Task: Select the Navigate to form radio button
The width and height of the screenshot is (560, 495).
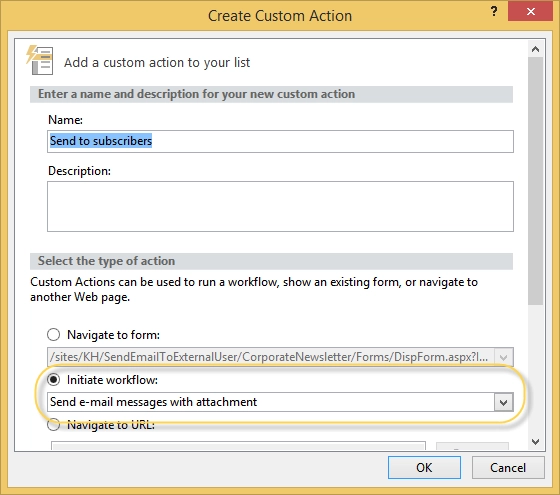Action: point(54,335)
